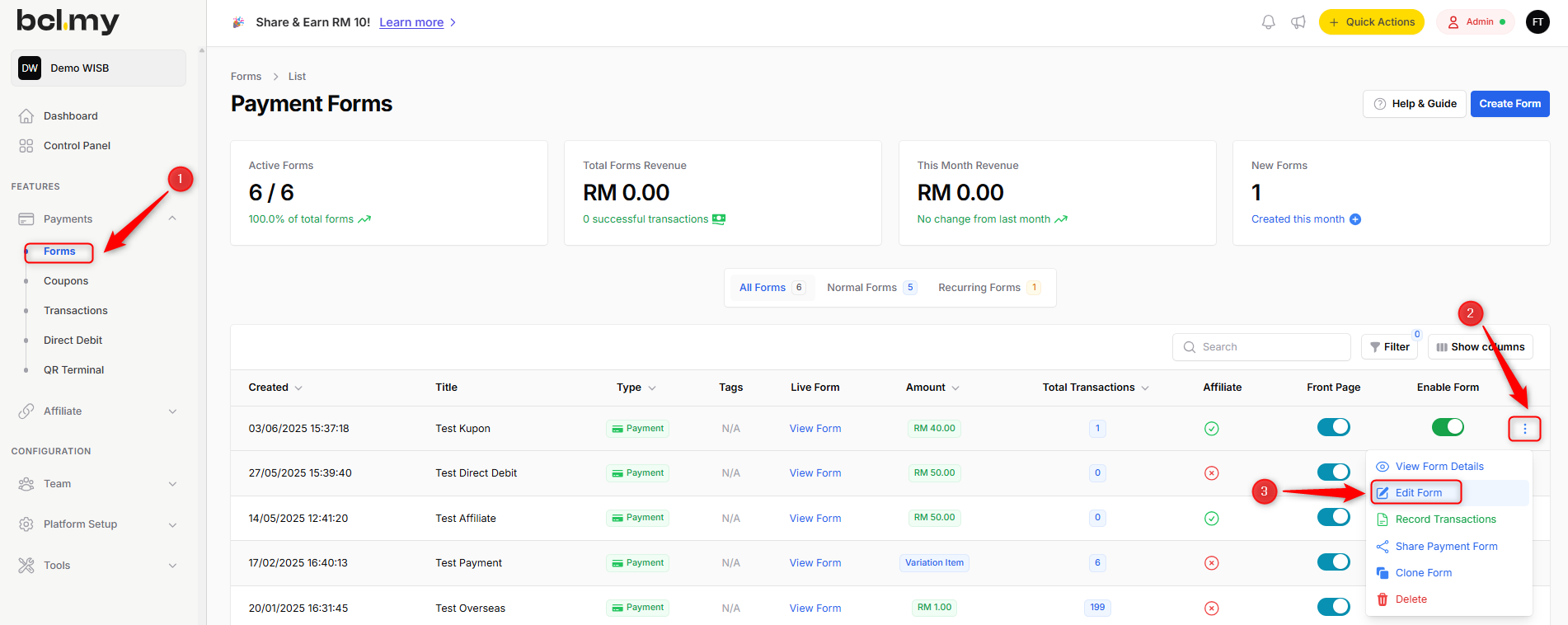Open QR Terminal in the sidebar
Viewport: 1568px width, 625px height.
pos(74,370)
